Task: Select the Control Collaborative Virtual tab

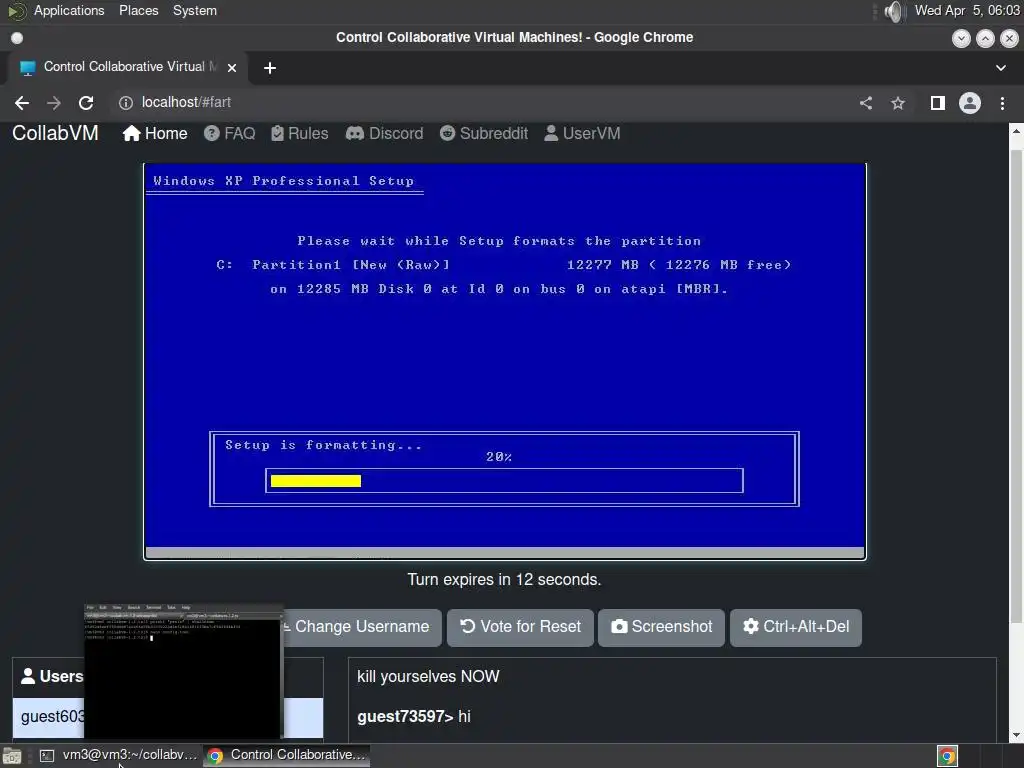Action: click(127, 67)
